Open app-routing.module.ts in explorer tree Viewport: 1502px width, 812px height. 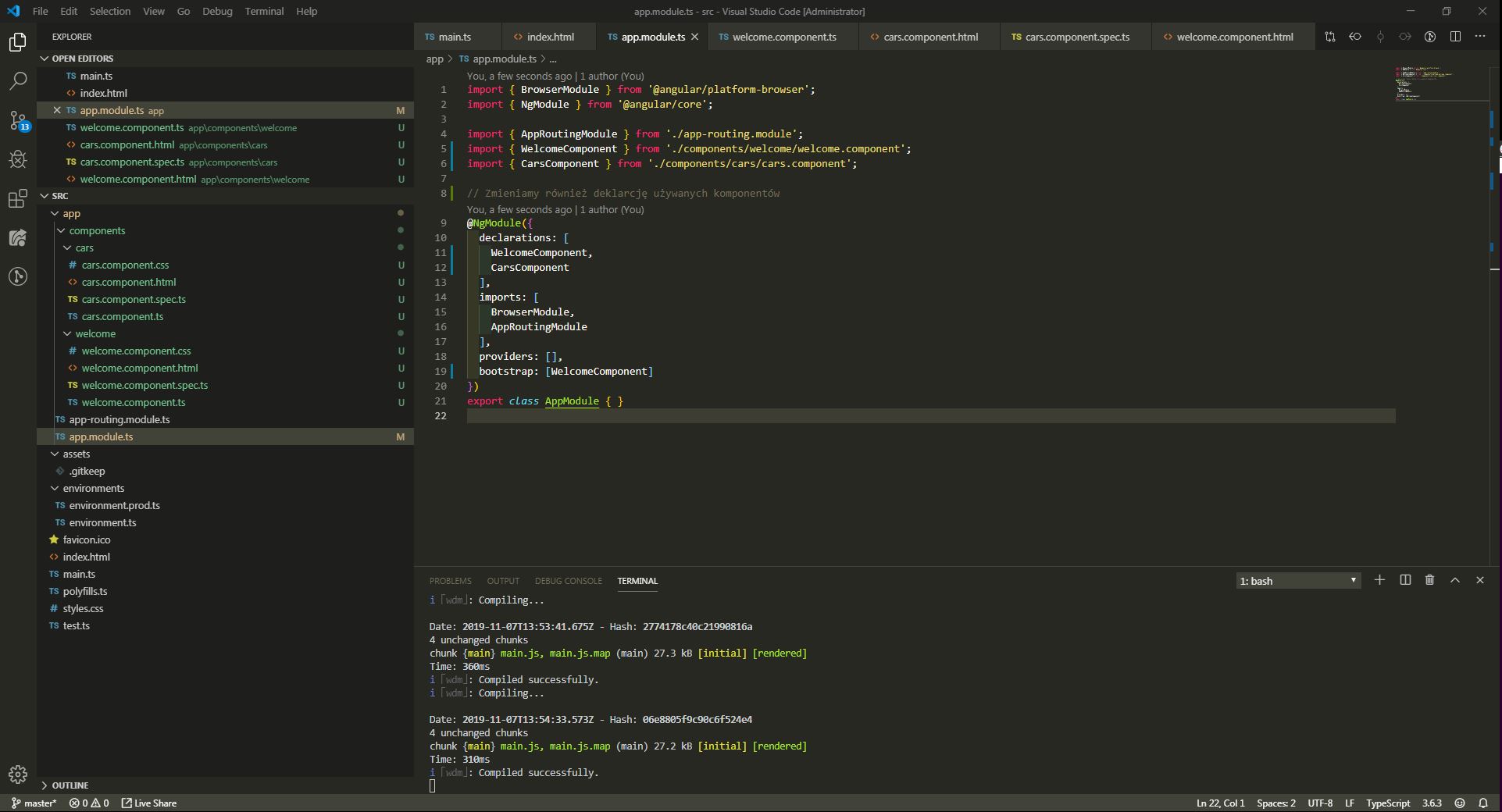[x=225, y=419]
